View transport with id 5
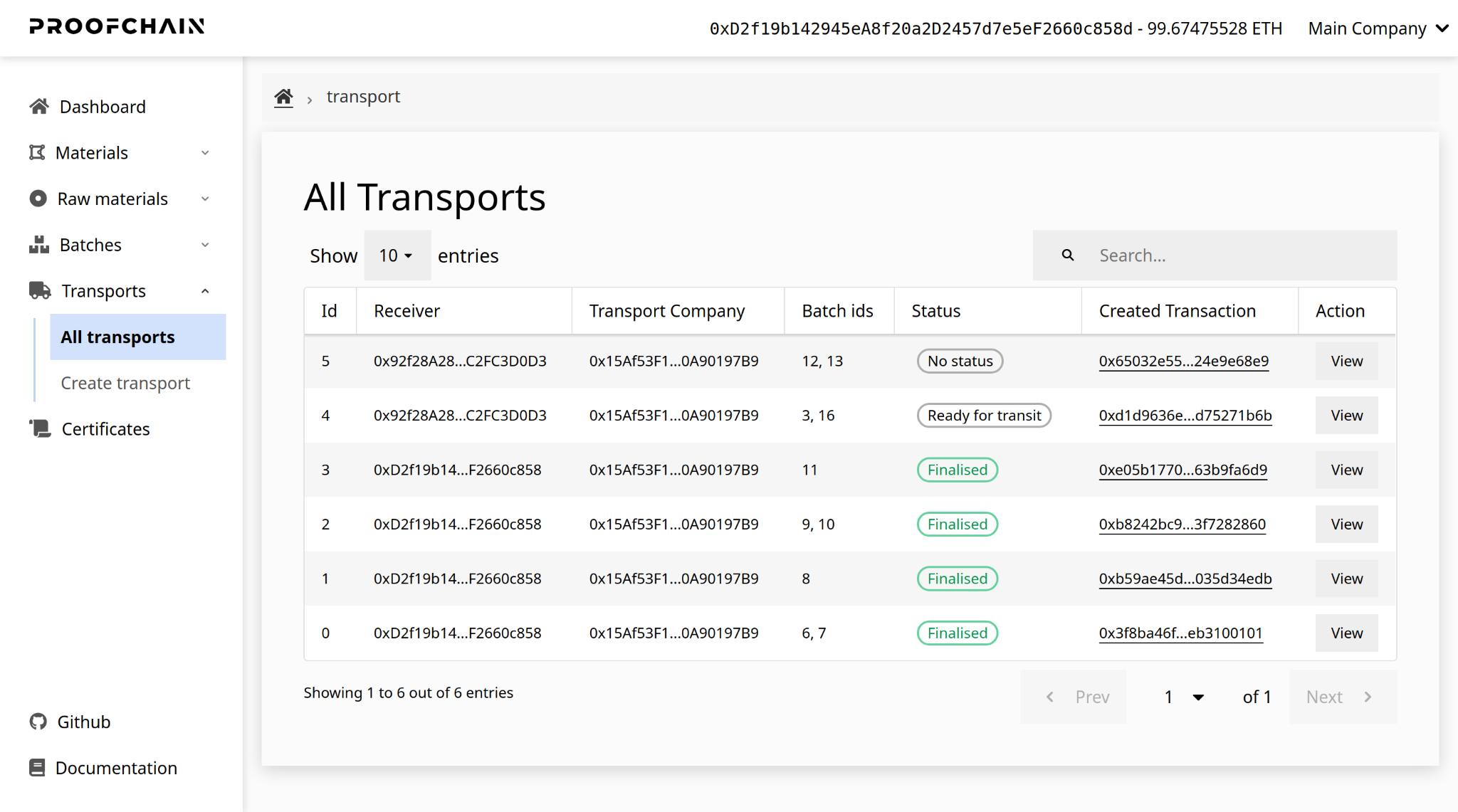This screenshot has width=1458, height=812. pyautogui.click(x=1346, y=361)
